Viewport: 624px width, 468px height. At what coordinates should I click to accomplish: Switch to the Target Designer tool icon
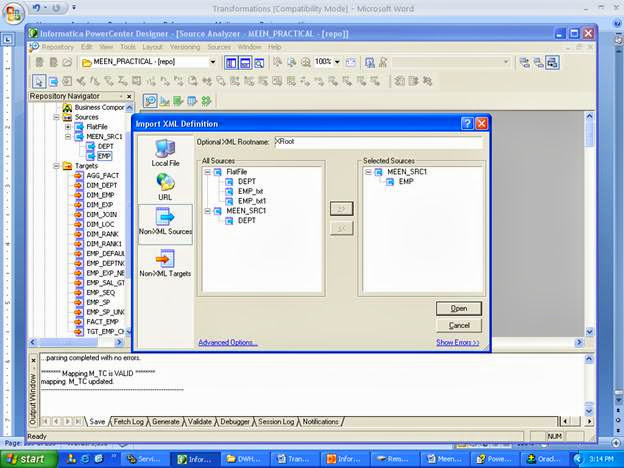pos(164,101)
